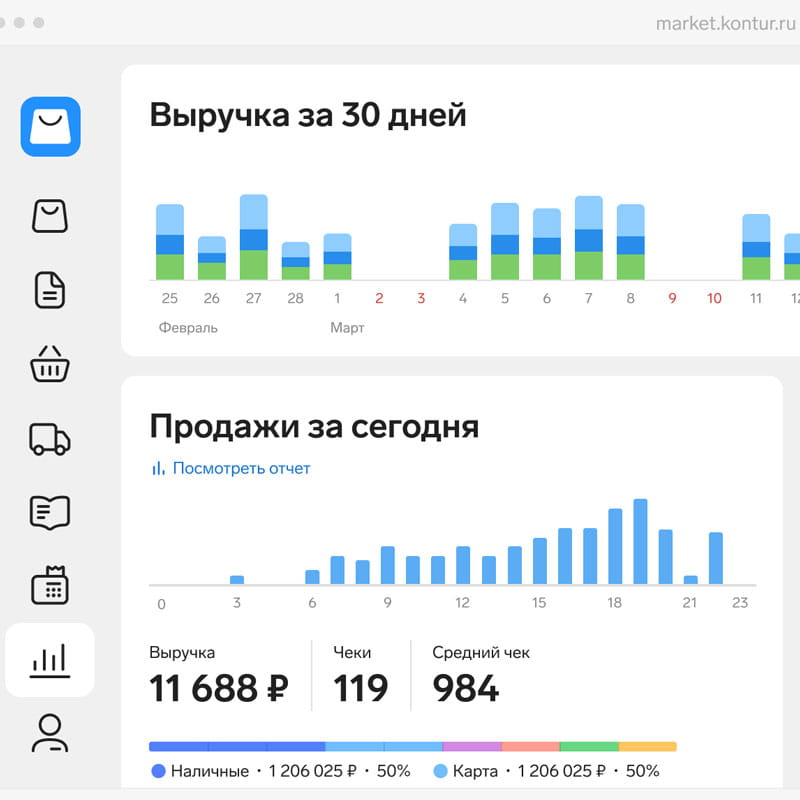Open the delivery truck sidebar icon

pyautogui.click(x=50, y=438)
